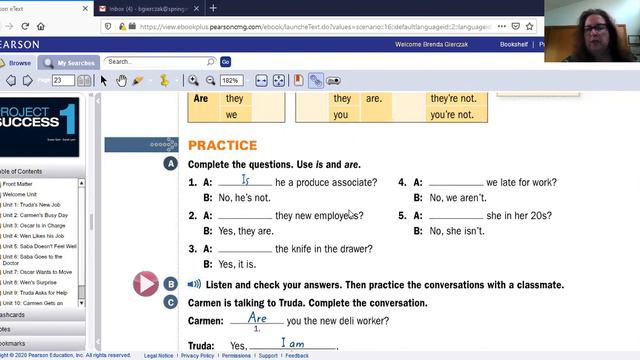Open a new browser tab
This screenshot has height=360, width=640.
click(x=213, y=8)
